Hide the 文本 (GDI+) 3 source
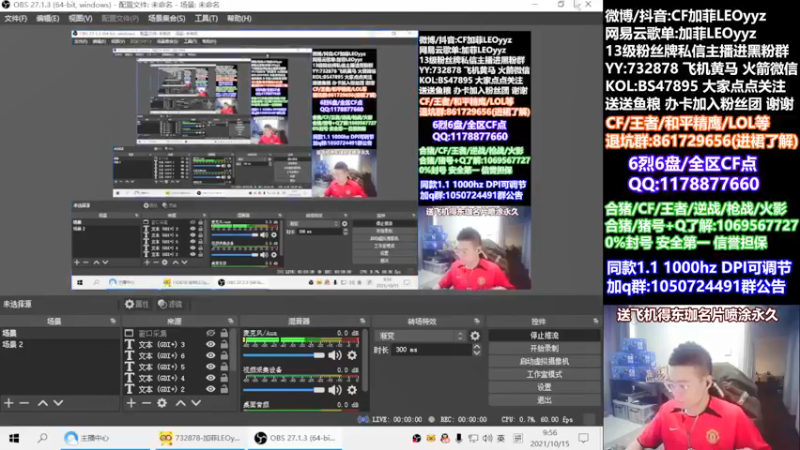This screenshot has height=450, width=800. [211, 344]
